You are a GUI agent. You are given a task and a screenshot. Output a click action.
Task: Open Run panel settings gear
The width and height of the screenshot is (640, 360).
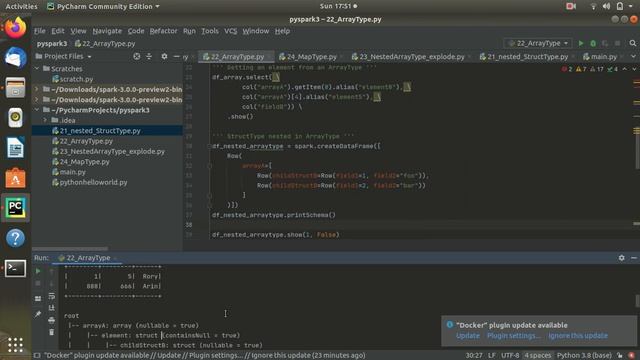pyautogui.click(x=621, y=258)
